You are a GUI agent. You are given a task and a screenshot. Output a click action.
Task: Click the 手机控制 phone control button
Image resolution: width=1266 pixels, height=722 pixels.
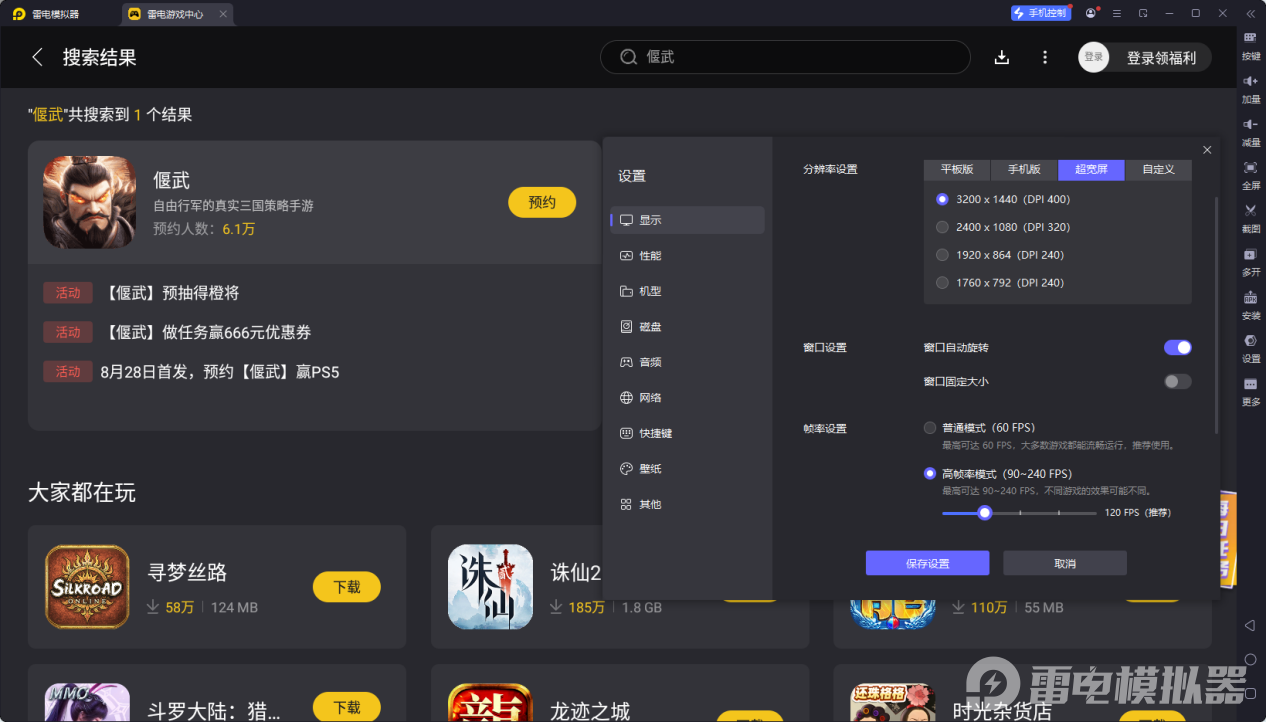(x=1040, y=13)
